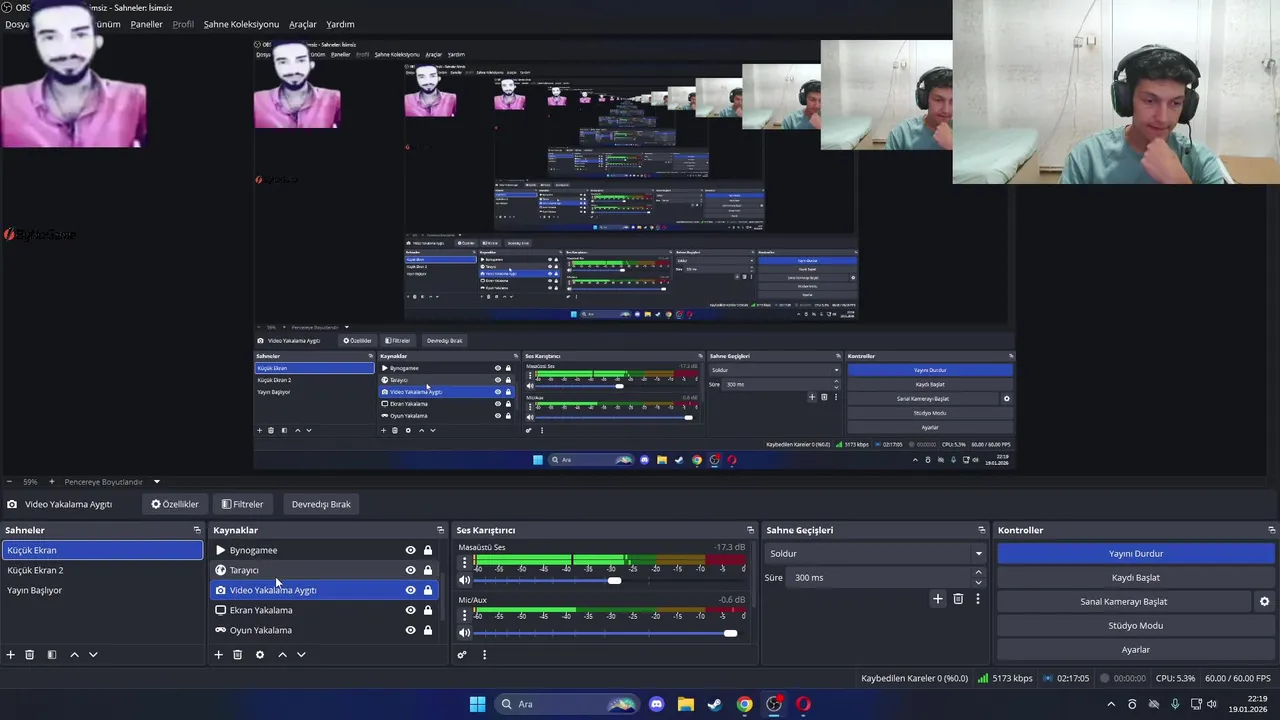
Task: Add a new source in Kaynaklar panel
Action: [218, 655]
